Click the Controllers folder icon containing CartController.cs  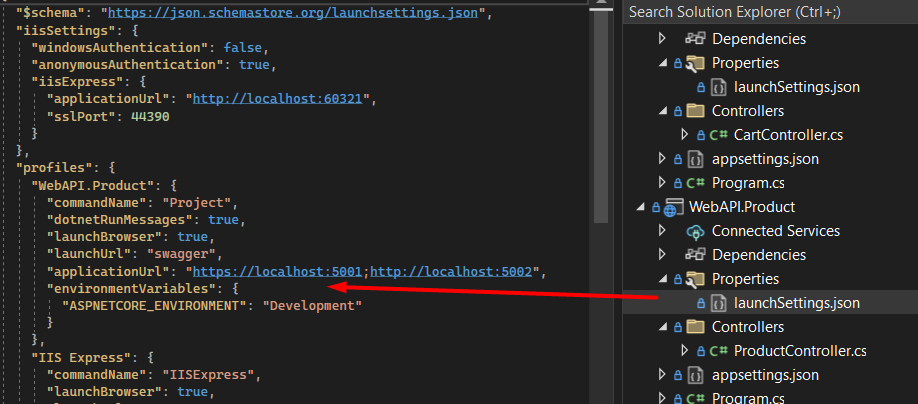[x=696, y=111]
